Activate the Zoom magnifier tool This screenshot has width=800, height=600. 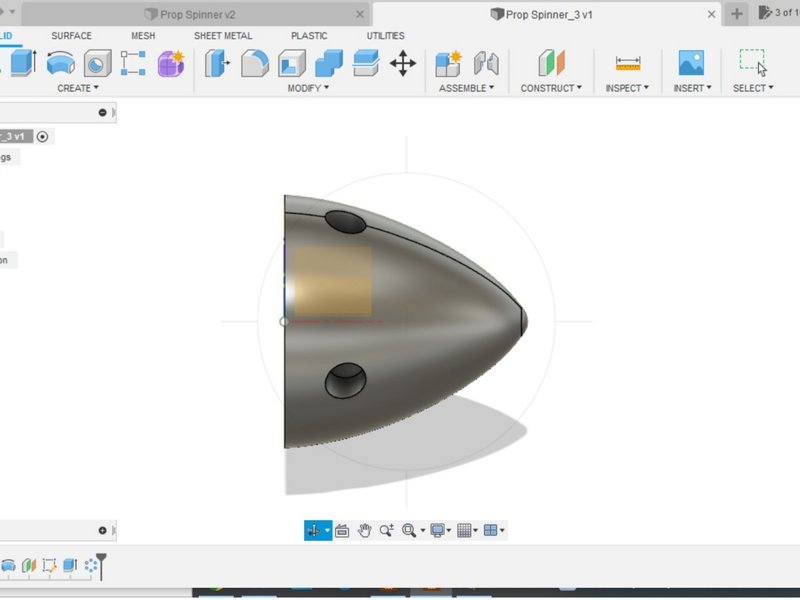coord(386,531)
